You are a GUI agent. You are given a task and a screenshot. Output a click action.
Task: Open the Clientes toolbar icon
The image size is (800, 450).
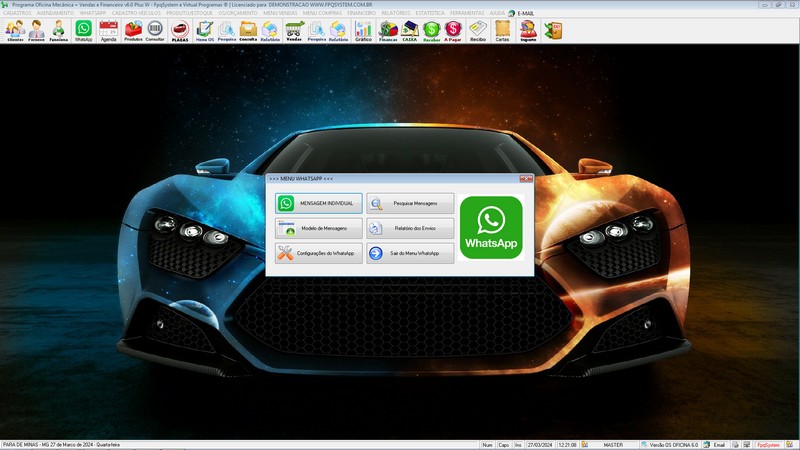15,31
